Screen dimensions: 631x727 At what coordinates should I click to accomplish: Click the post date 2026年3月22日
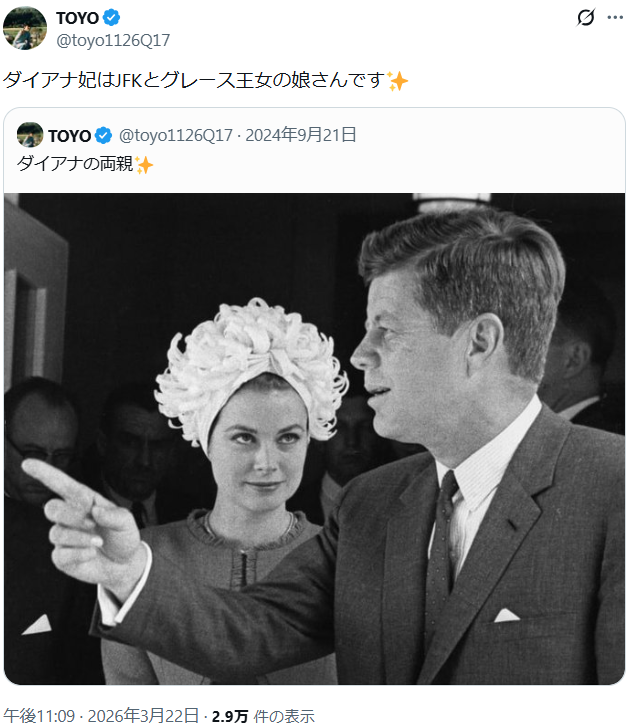point(143,716)
